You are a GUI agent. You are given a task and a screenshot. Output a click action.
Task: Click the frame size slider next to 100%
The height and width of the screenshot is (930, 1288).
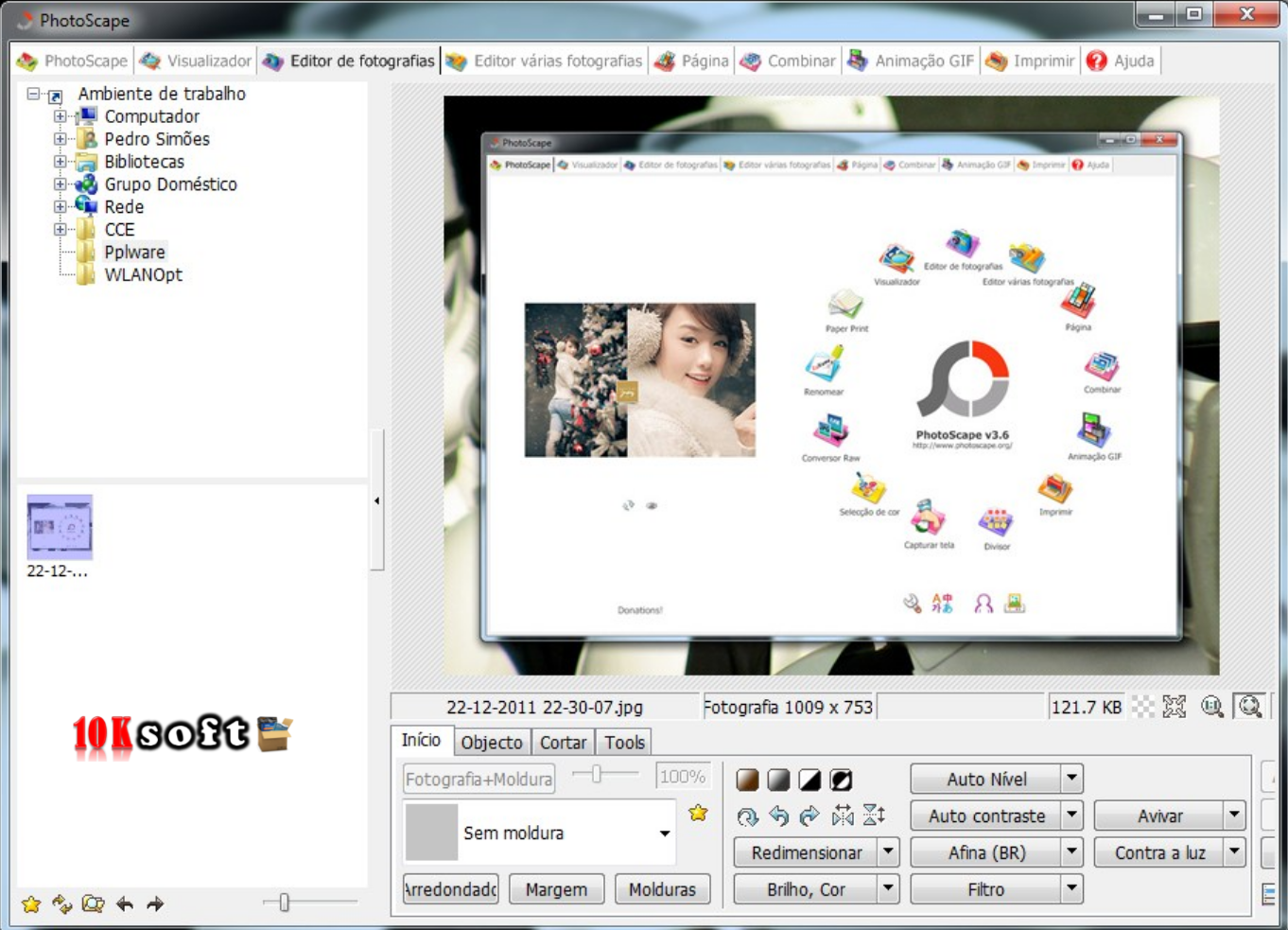click(x=605, y=775)
